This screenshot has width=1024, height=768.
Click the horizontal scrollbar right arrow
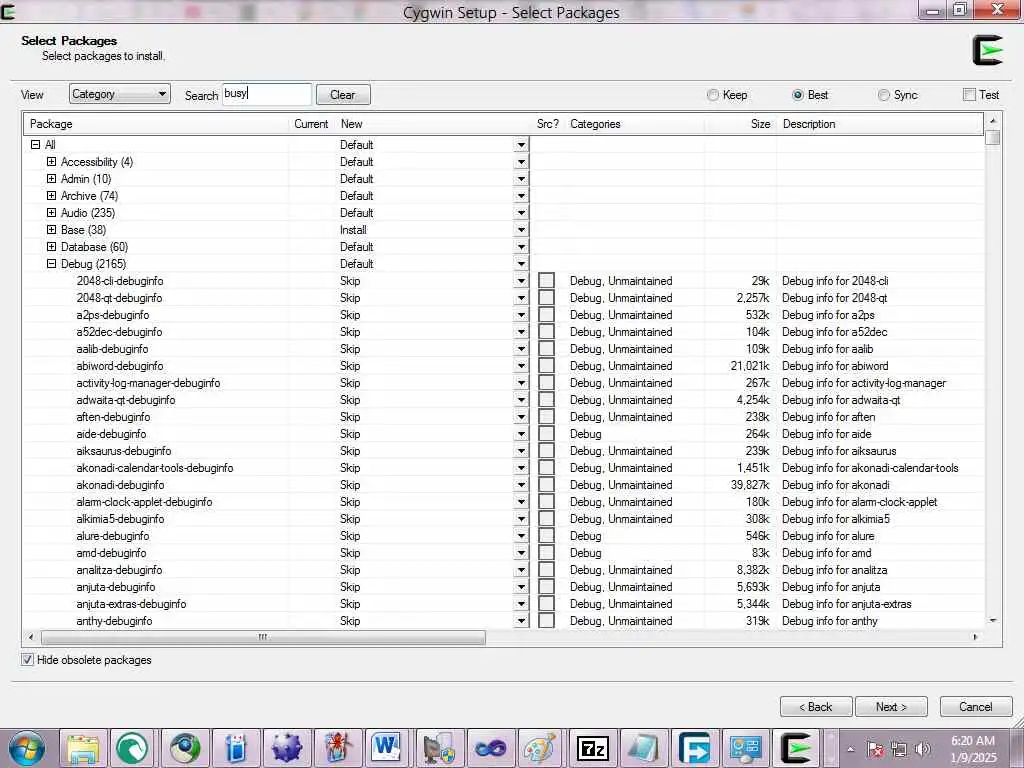point(976,637)
